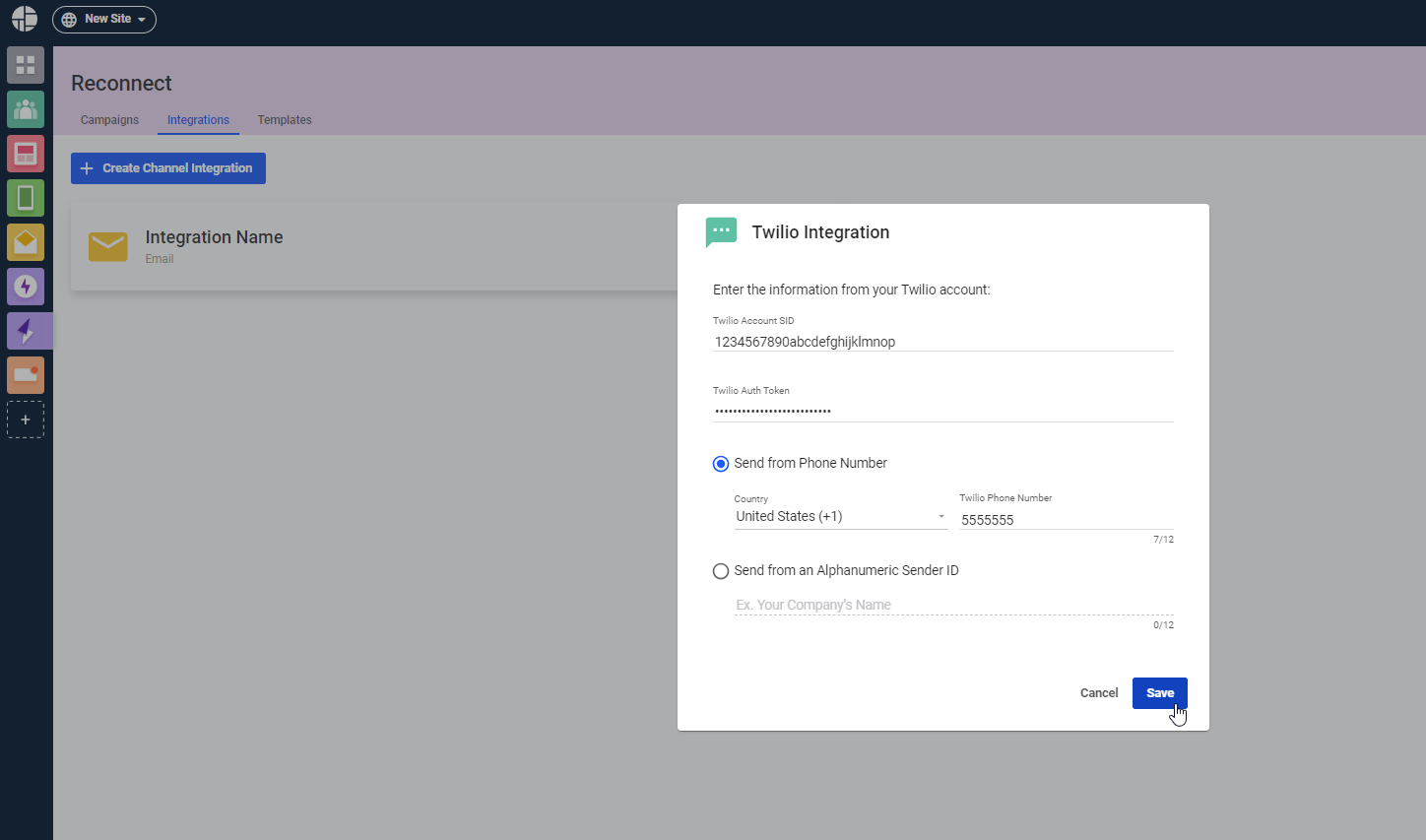This screenshot has width=1426, height=840.
Task: Open the teal people icon in the sidebar
Action: [x=26, y=109]
